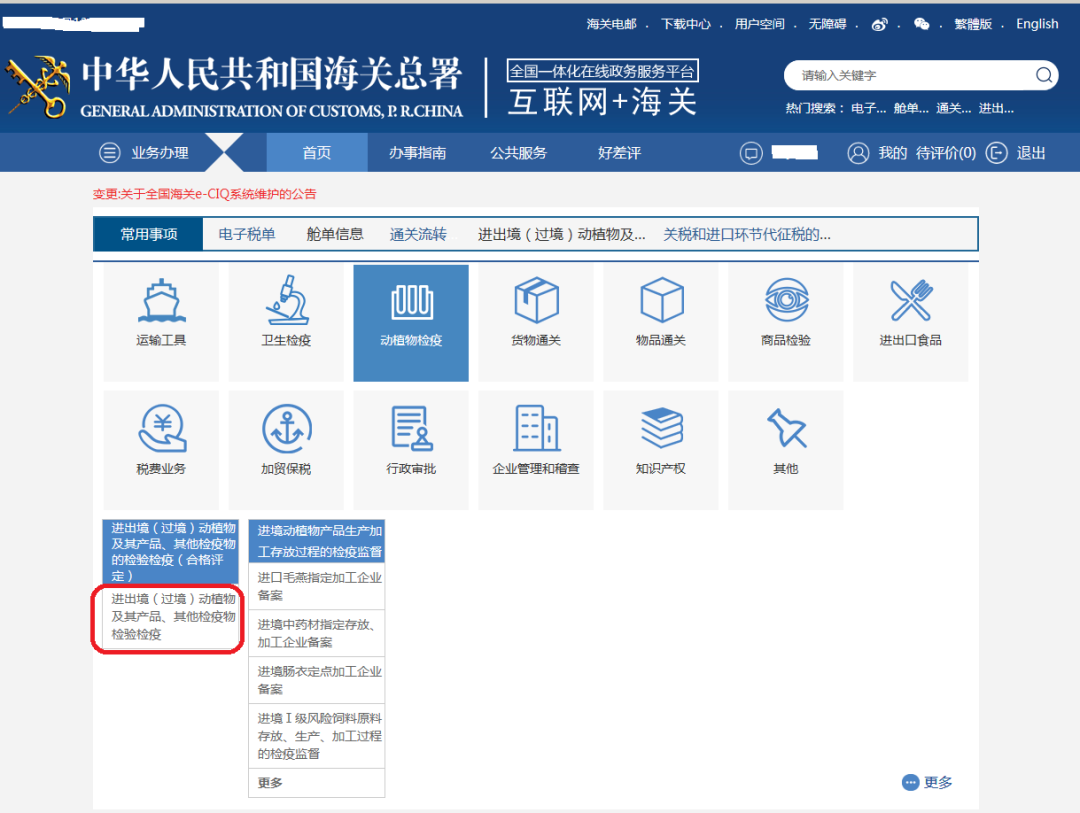Open the 卫生检疫 microscope icon tile
The image size is (1080, 813).
point(286,322)
